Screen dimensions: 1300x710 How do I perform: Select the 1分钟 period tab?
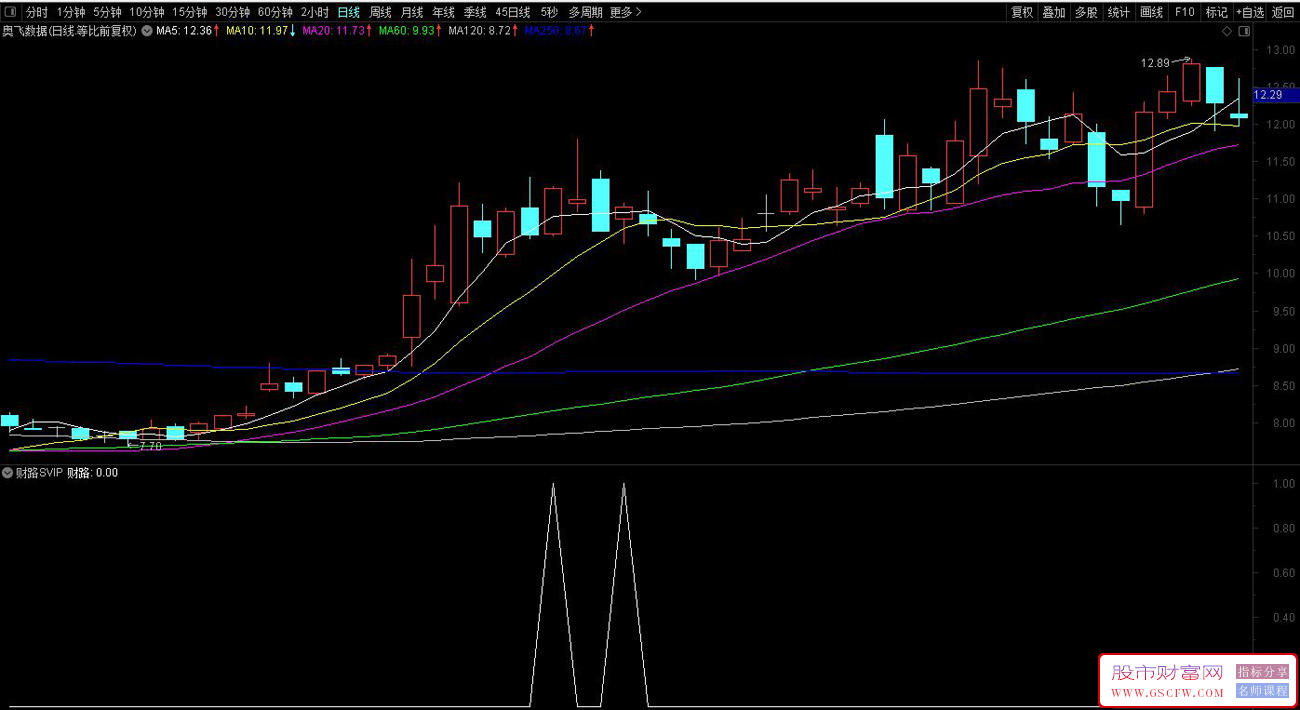click(x=70, y=13)
